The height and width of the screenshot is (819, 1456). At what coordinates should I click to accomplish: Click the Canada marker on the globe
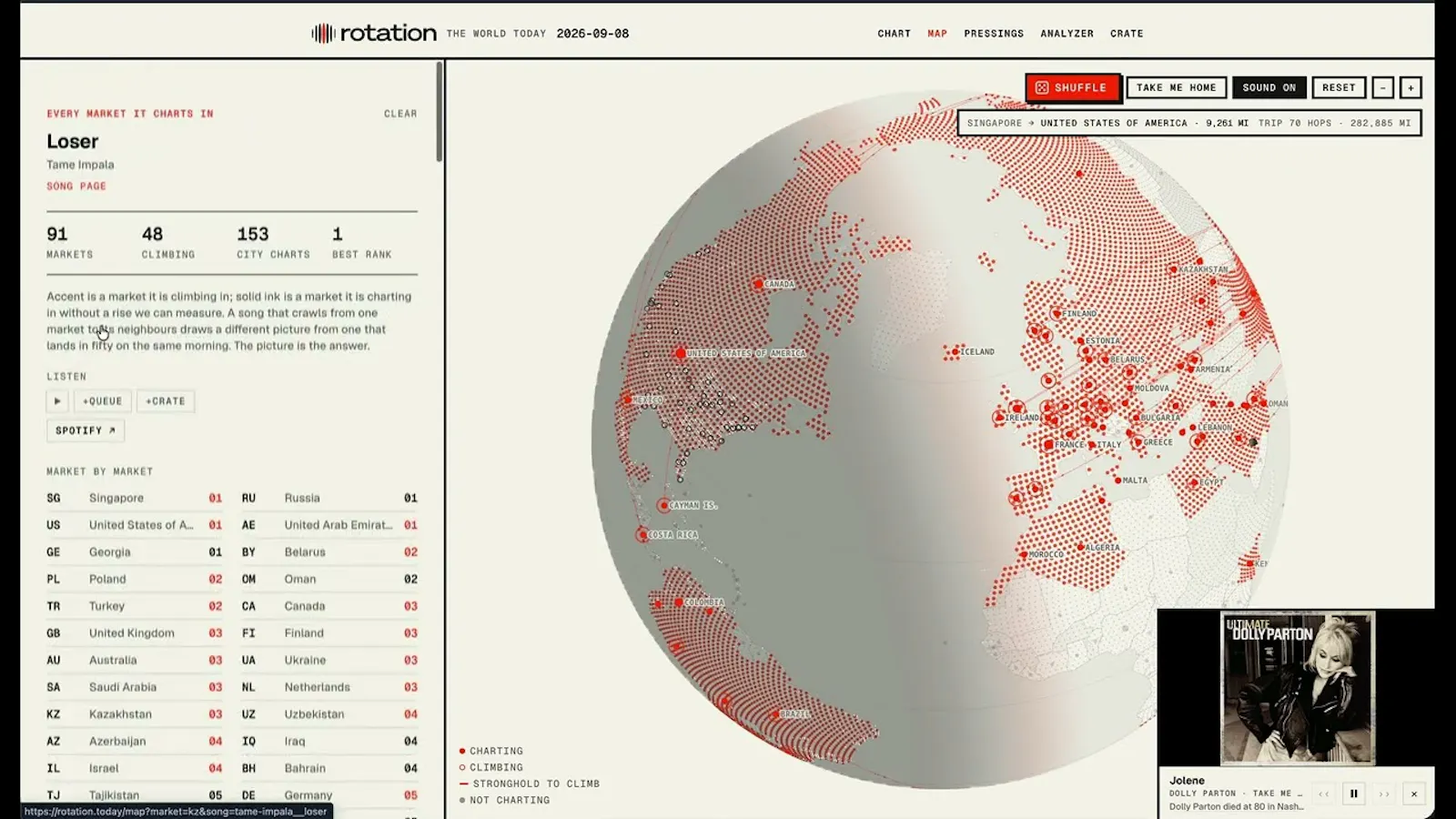(x=758, y=284)
